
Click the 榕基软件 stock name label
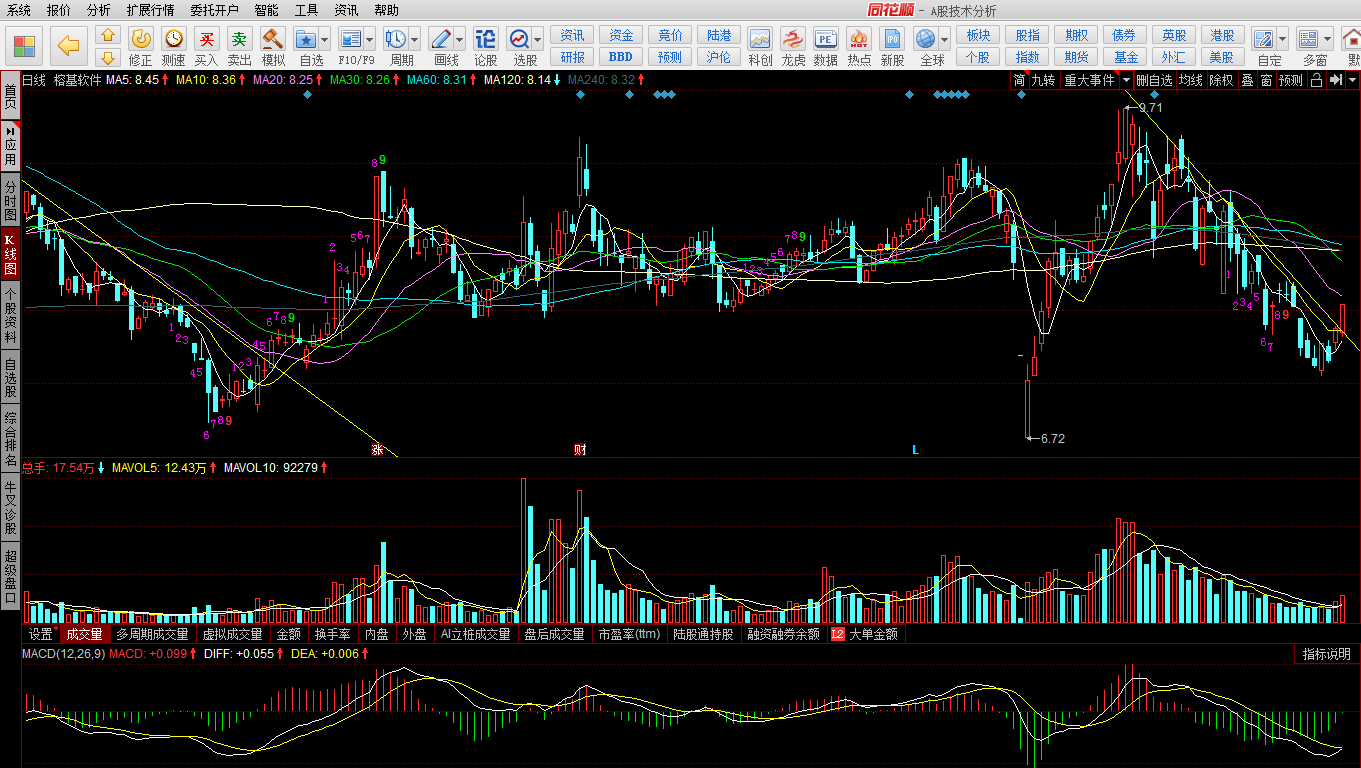click(78, 80)
